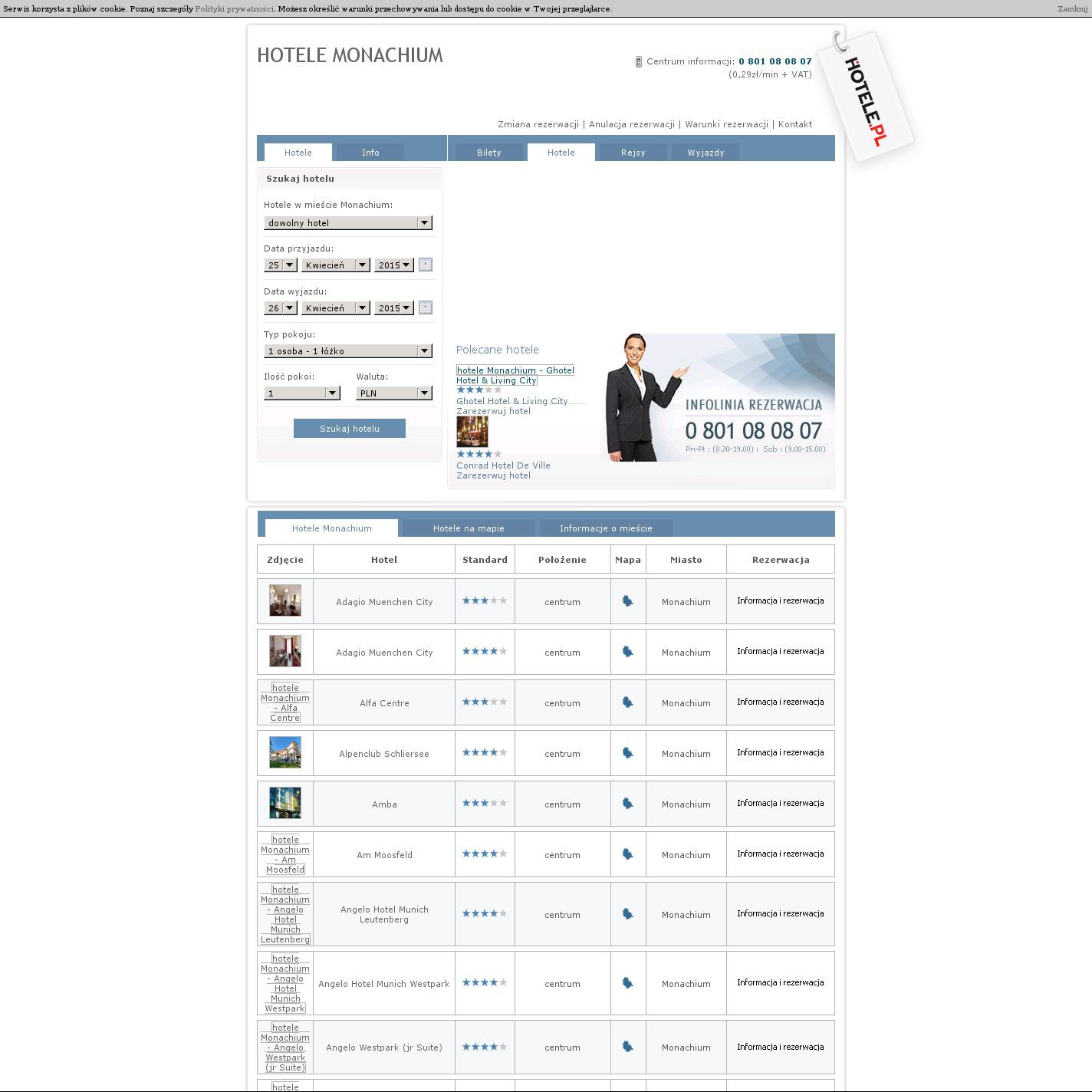The height and width of the screenshot is (1092, 1092).
Task: Click the Angelo Westpark (jr Suite) name
Action: (x=384, y=1047)
